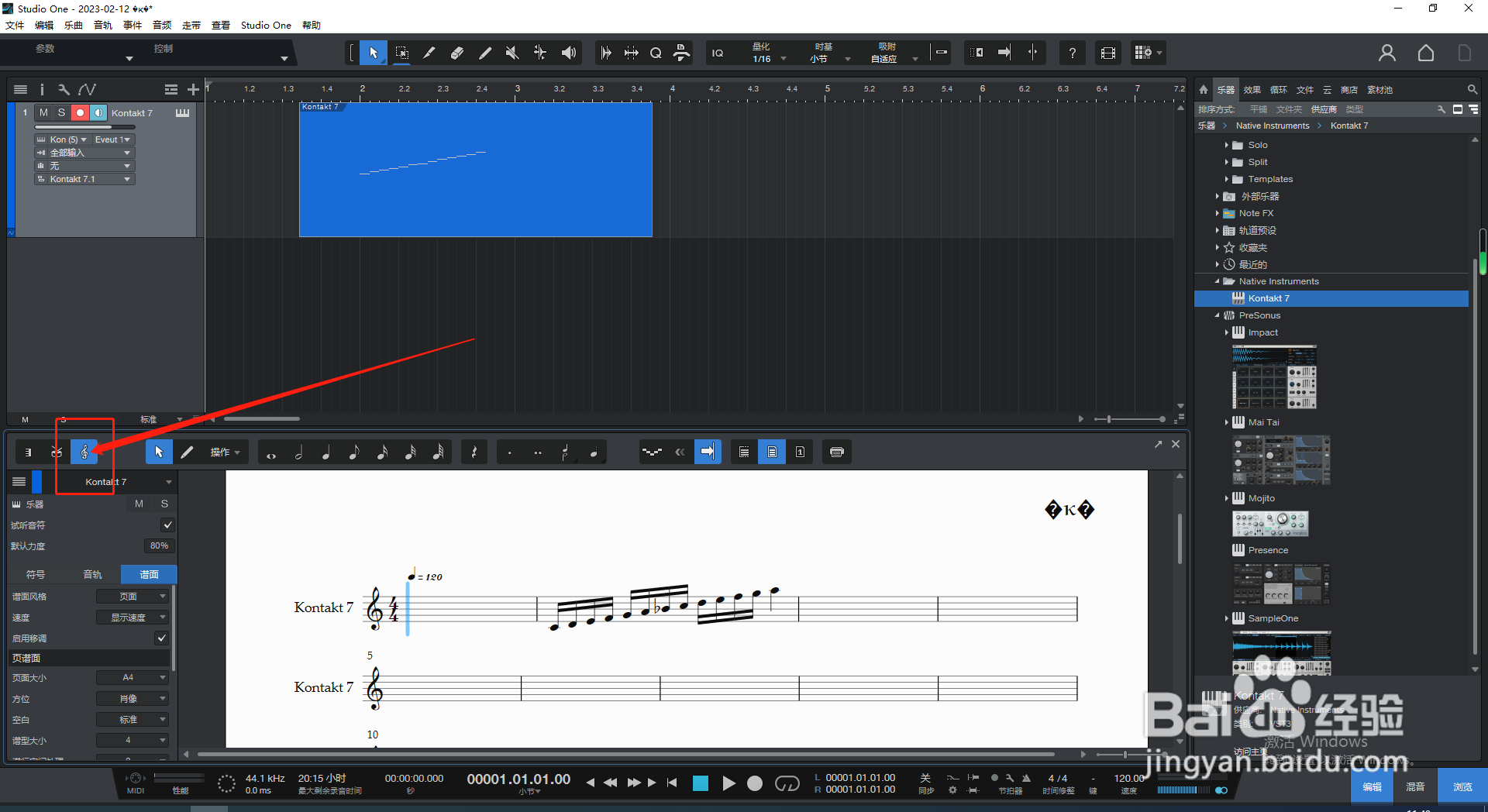Choose quarter note value

(326, 452)
